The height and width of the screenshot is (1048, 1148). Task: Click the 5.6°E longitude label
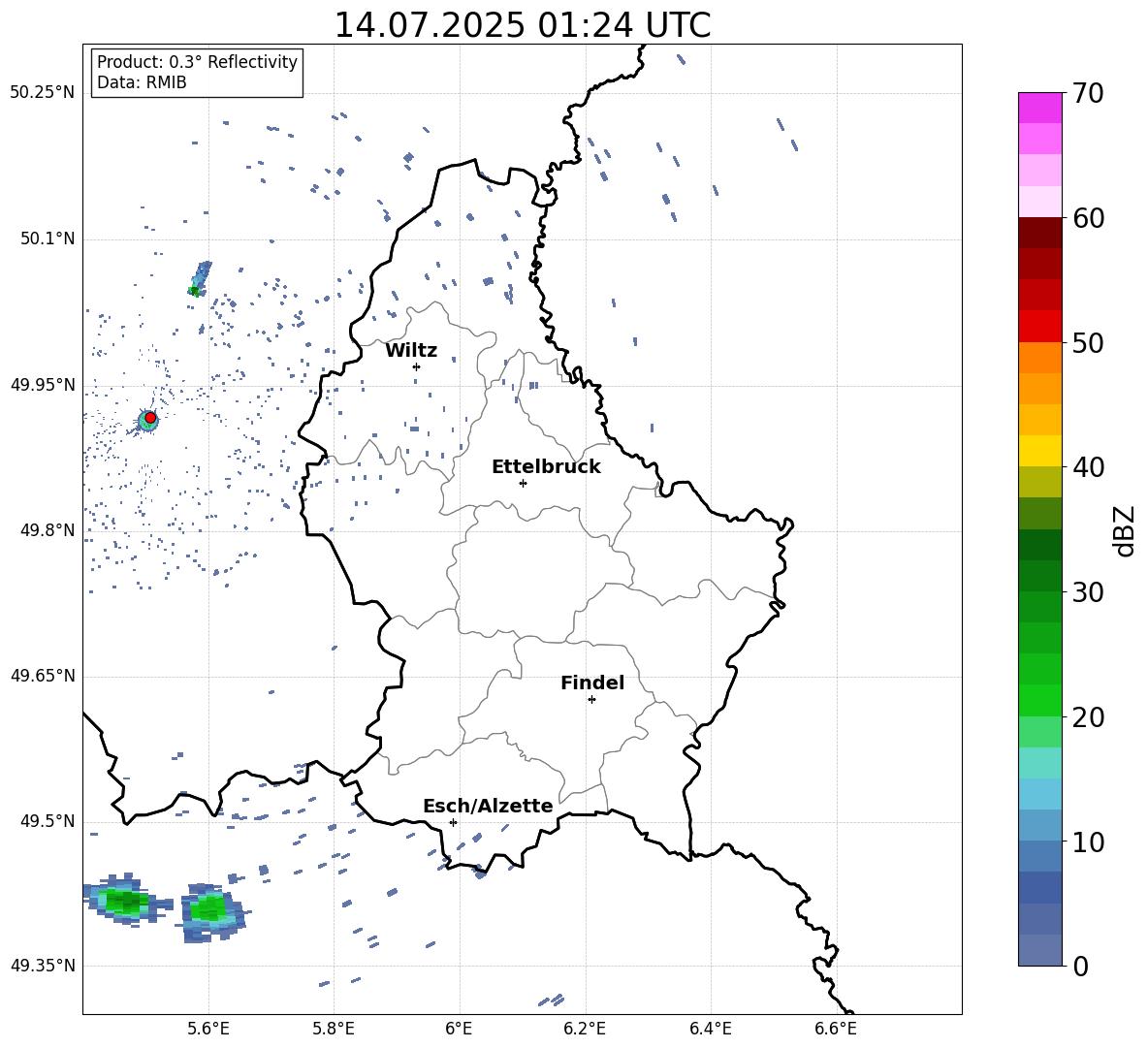click(x=208, y=1029)
